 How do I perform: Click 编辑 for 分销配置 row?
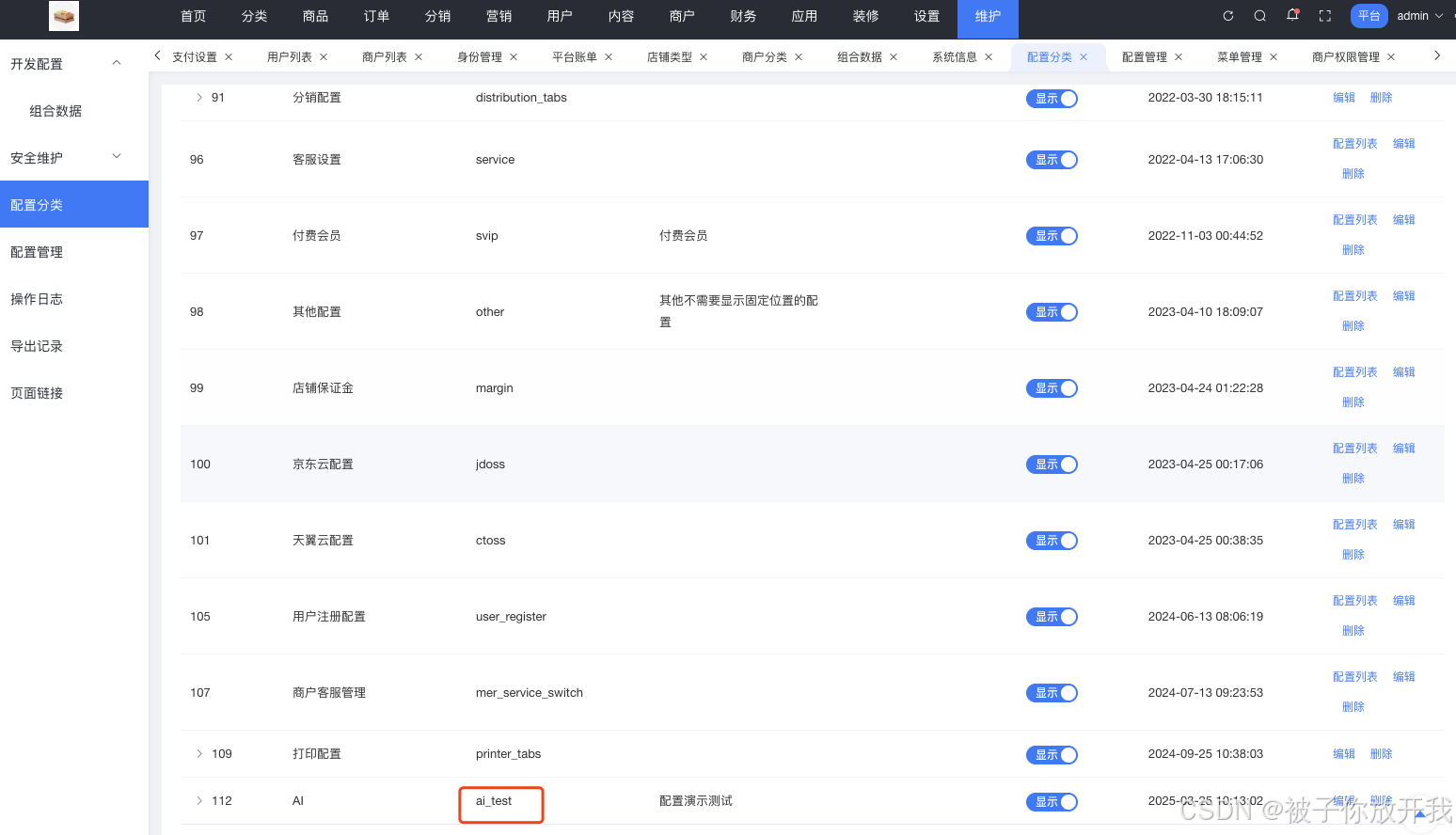pyautogui.click(x=1344, y=98)
